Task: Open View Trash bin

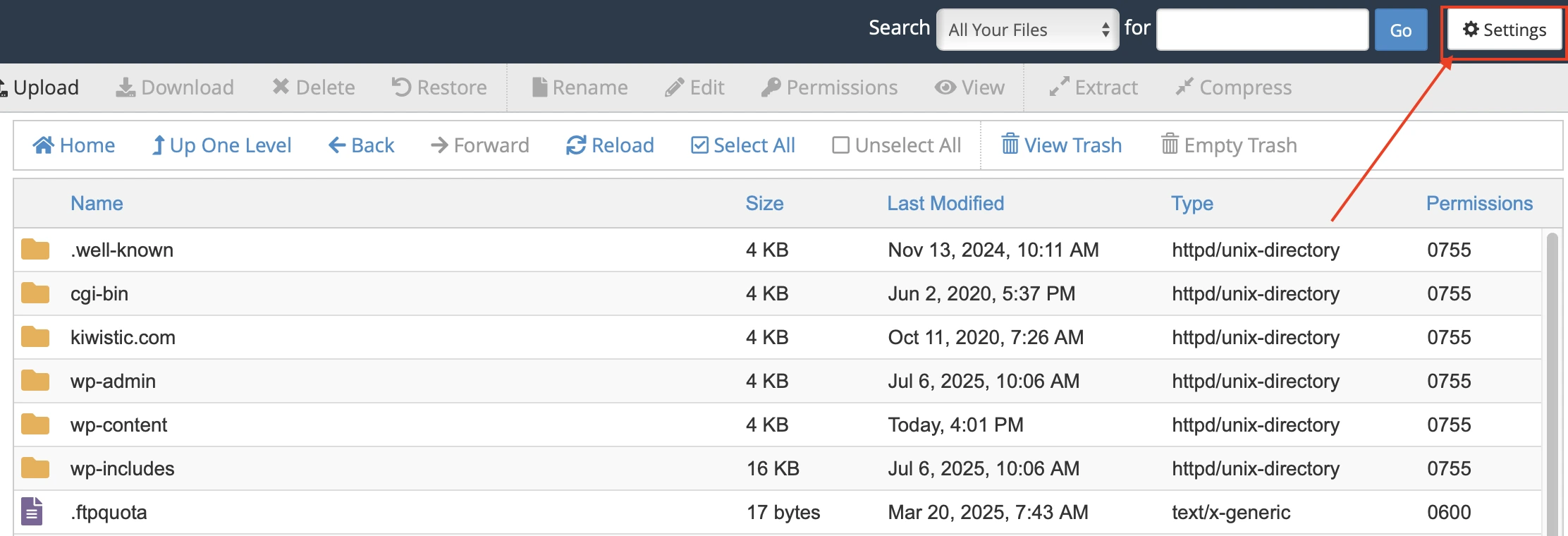Action: (1061, 145)
